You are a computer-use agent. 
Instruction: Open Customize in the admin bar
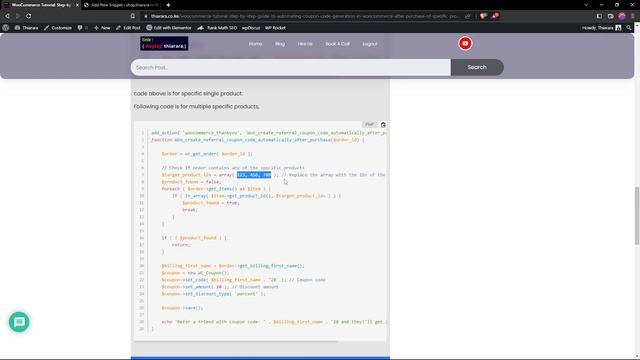(58, 28)
